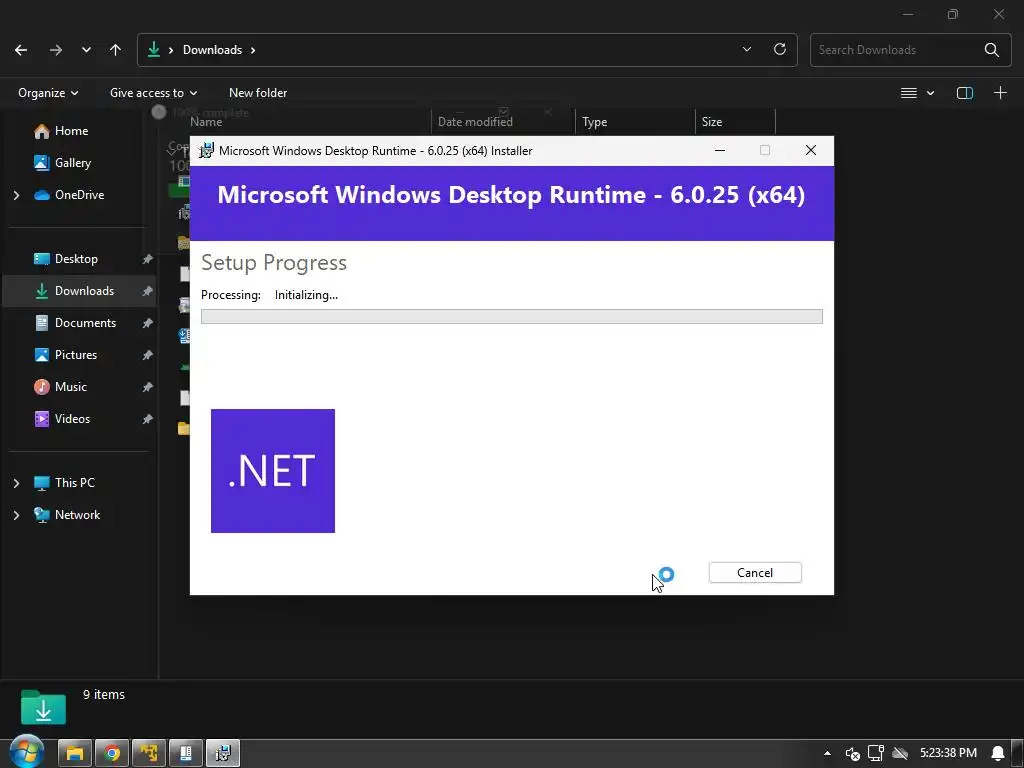Open the Start menu orb

[x=26, y=753]
